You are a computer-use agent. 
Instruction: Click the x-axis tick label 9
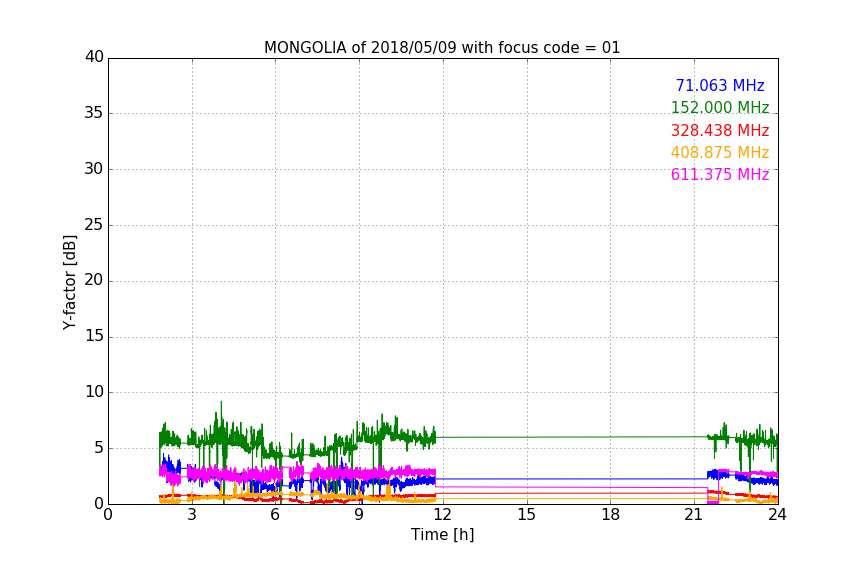(x=359, y=514)
